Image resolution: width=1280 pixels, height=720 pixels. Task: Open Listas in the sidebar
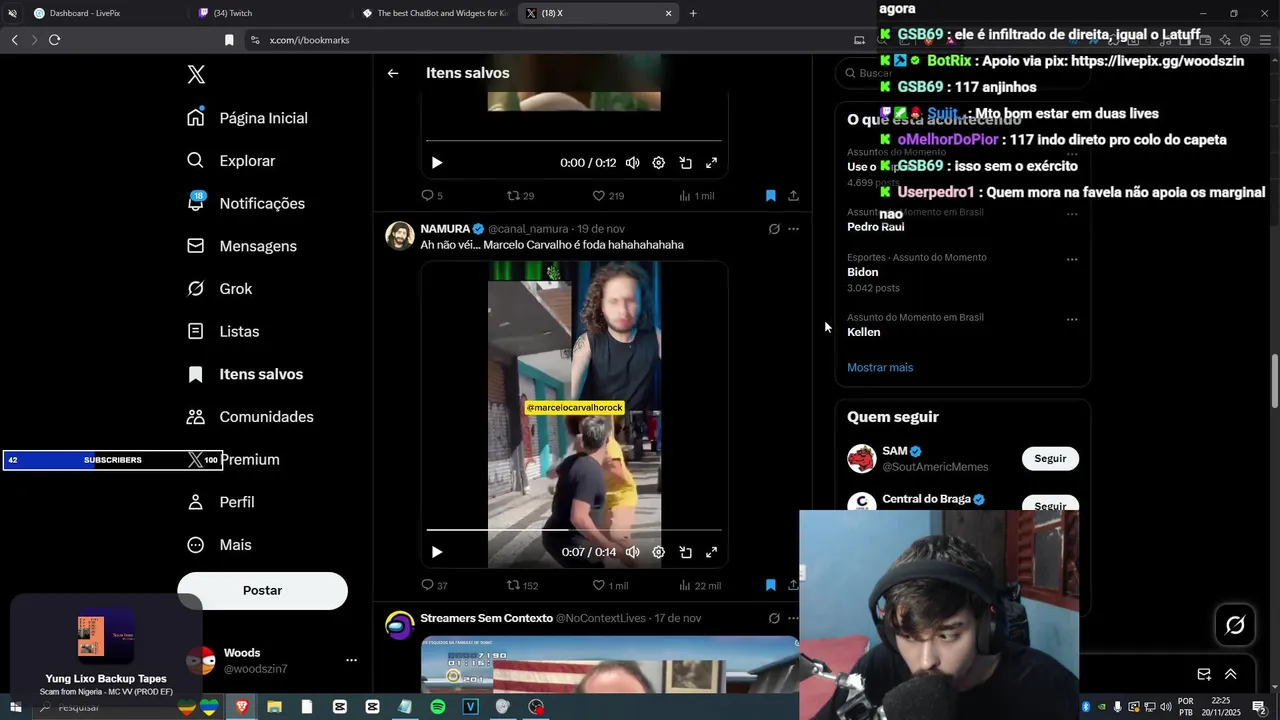click(x=223, y=332)
